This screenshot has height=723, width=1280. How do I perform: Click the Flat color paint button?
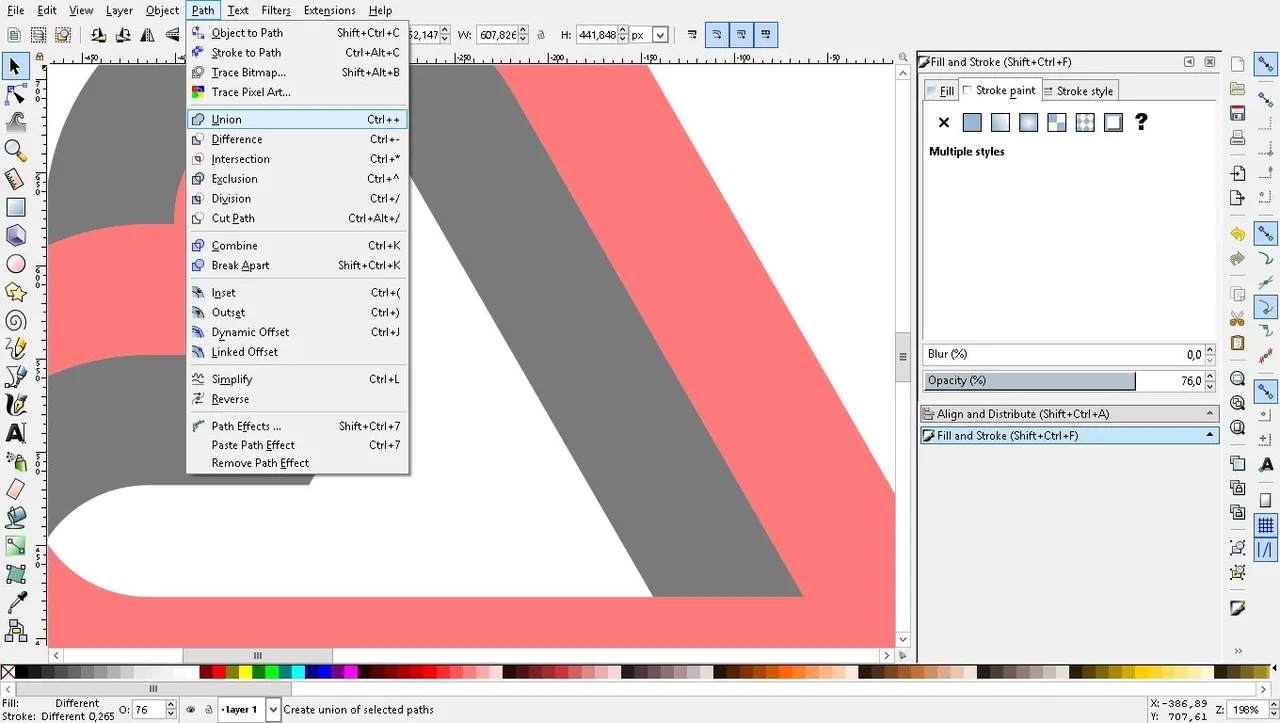pos(972,123)
